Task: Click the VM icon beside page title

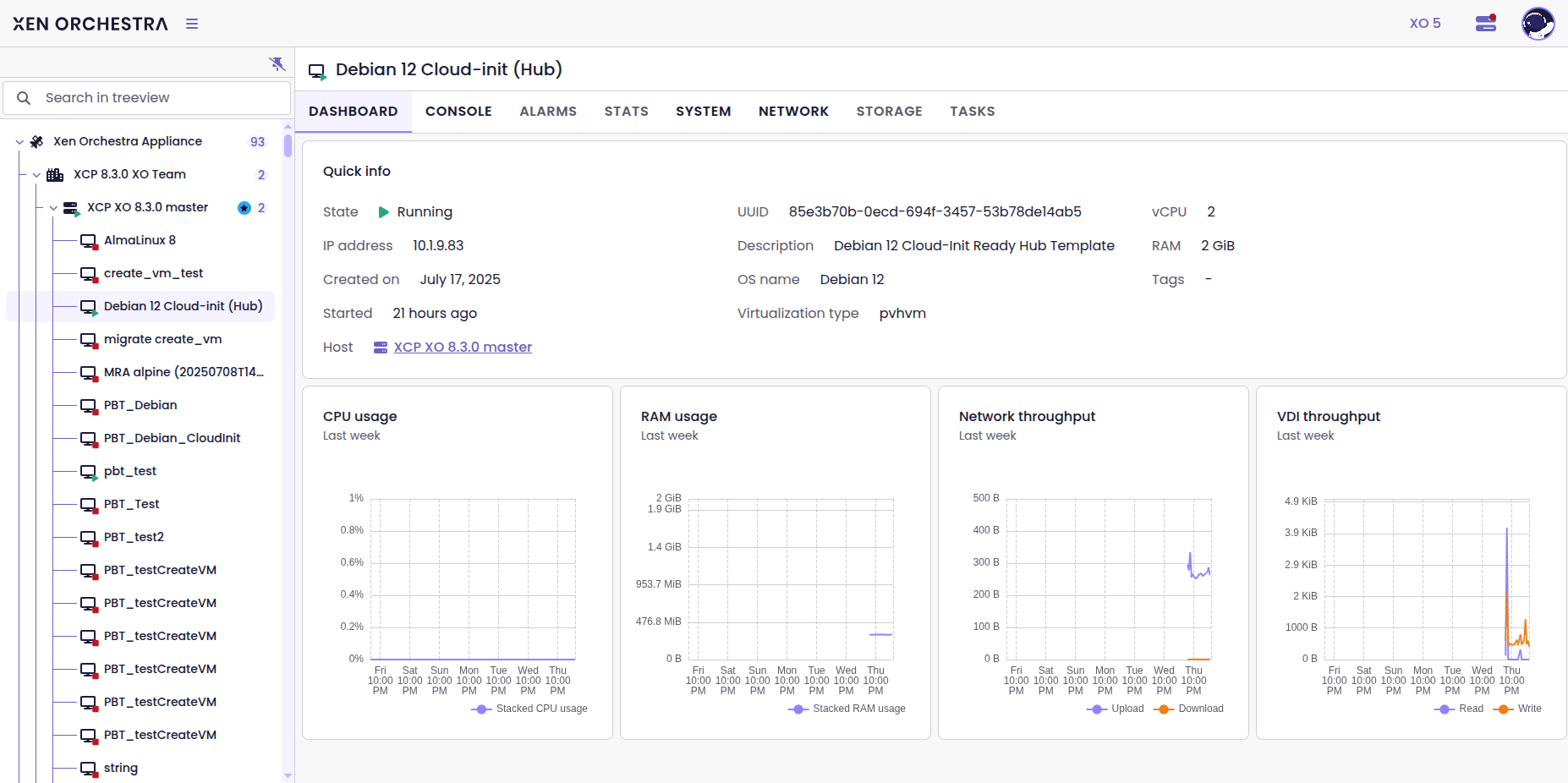Action: coord(317,71)
